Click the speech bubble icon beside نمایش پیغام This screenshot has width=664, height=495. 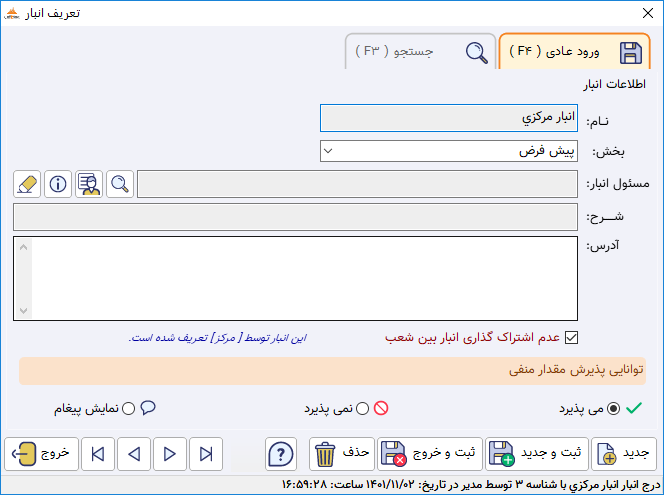click(148, 408)
